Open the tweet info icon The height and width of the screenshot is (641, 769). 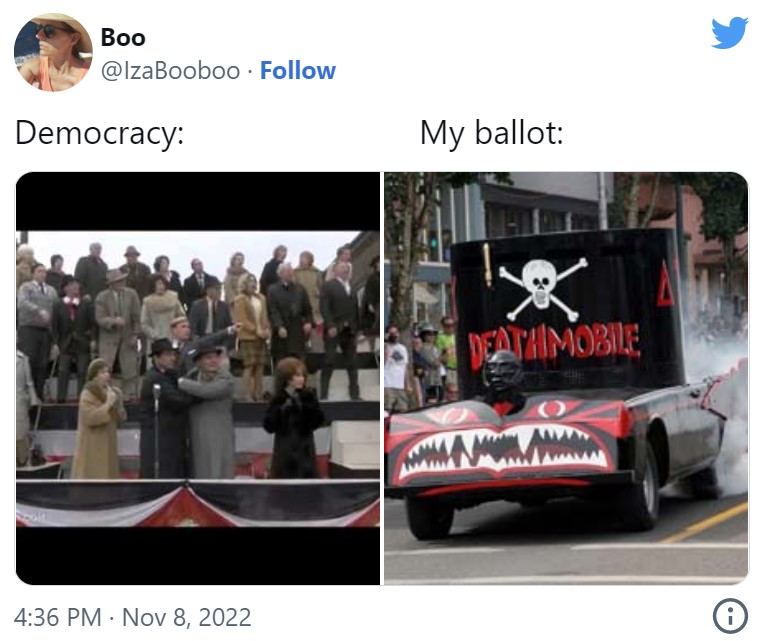pyautogui.click(x=730, y=616)
